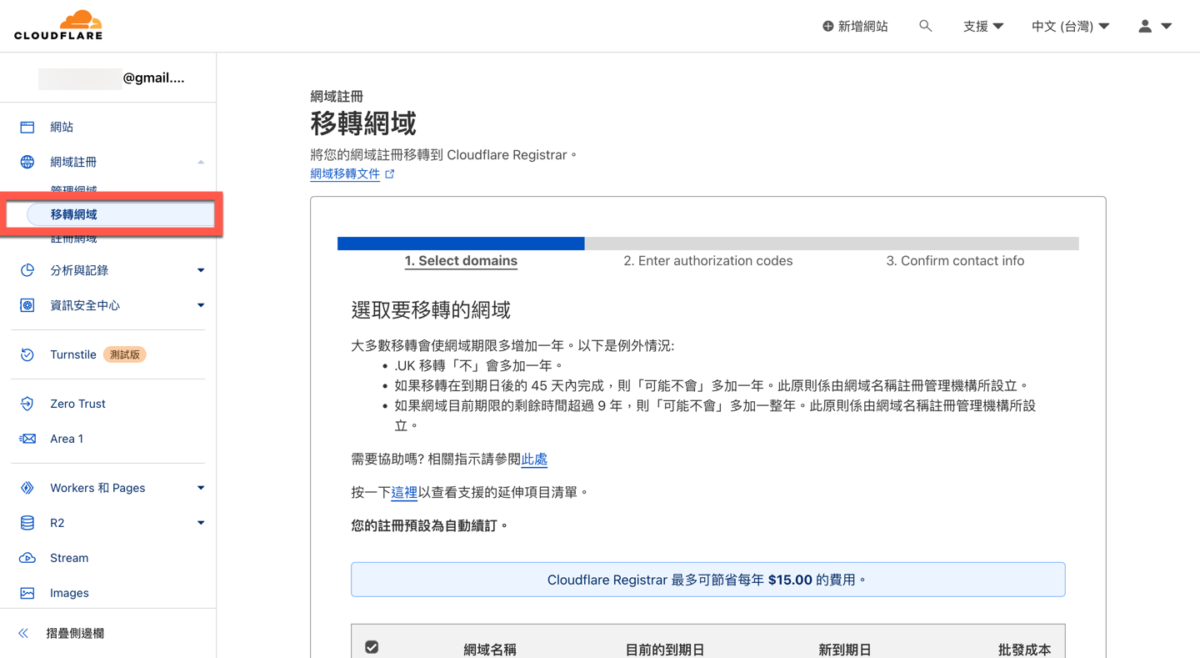Collapse the 網域註冊 section arrow

(x=201, y=162)
